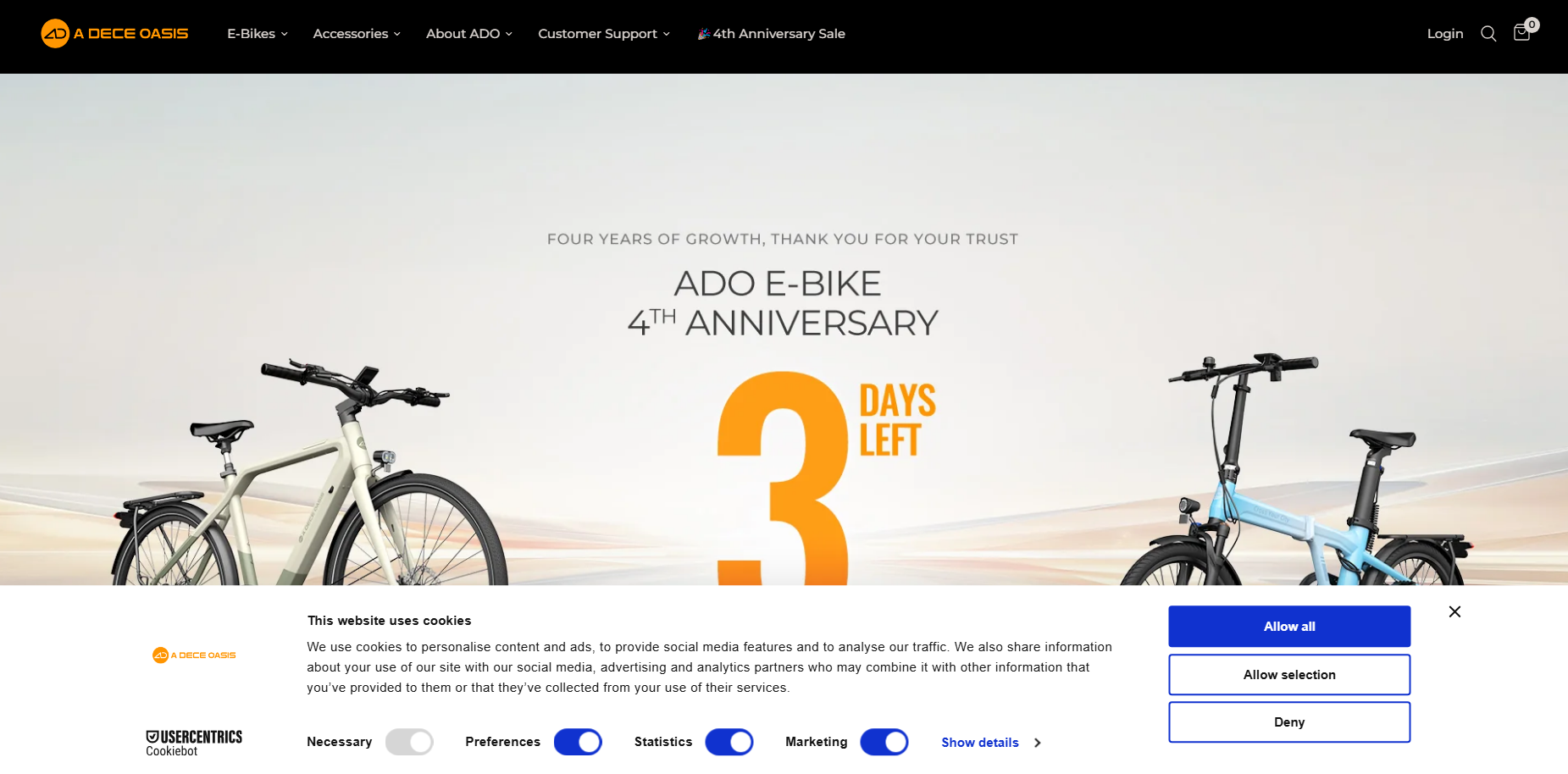Viewport: 1568px width, 774px height.
Task: Click the Usercentrics Cookiebot logo
Action: [194, 743]
